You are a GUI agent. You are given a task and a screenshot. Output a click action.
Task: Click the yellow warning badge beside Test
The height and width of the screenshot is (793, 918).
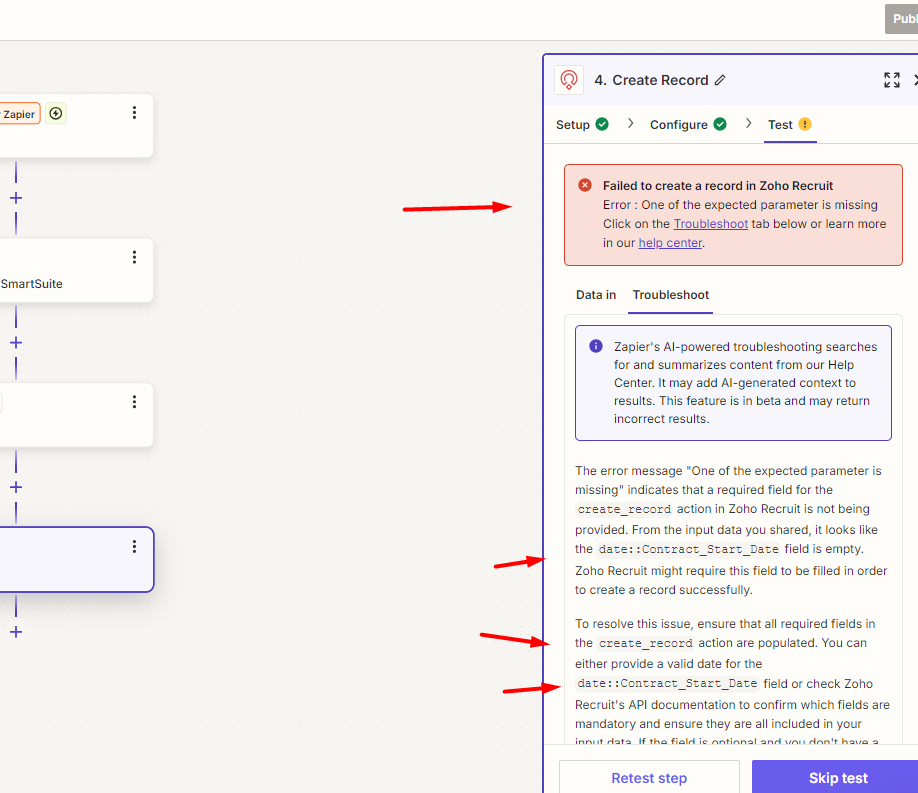[x=805, y=124]
